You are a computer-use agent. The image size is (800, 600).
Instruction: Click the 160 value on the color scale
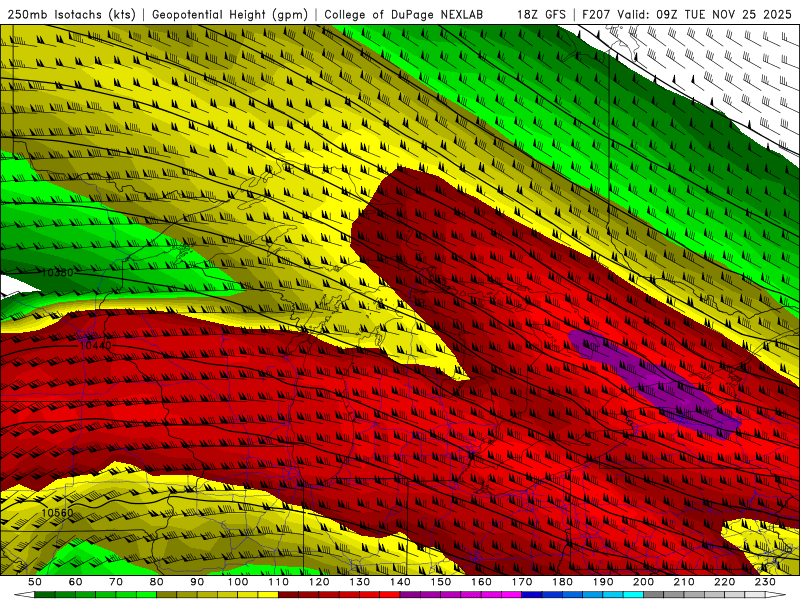point(481,582)
